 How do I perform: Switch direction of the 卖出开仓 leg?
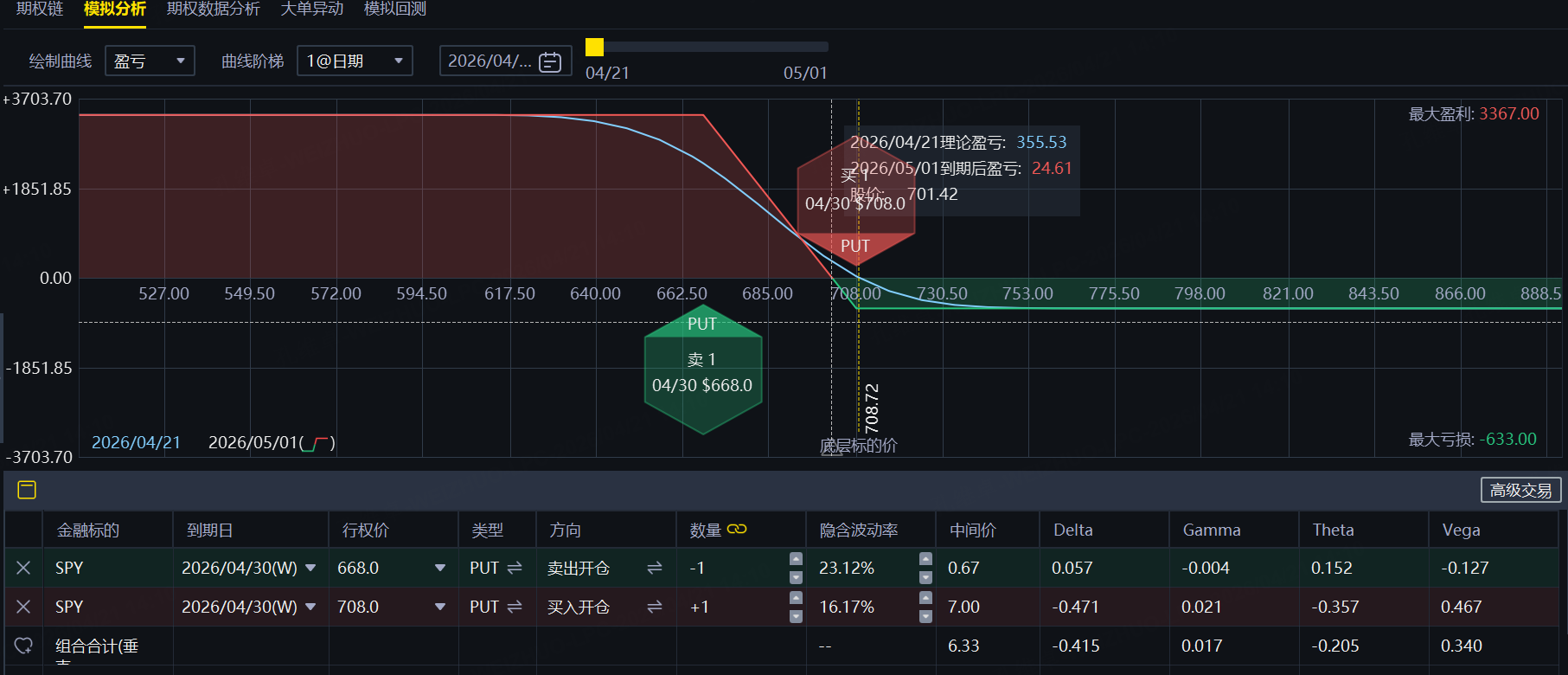[x=655, y=568]
